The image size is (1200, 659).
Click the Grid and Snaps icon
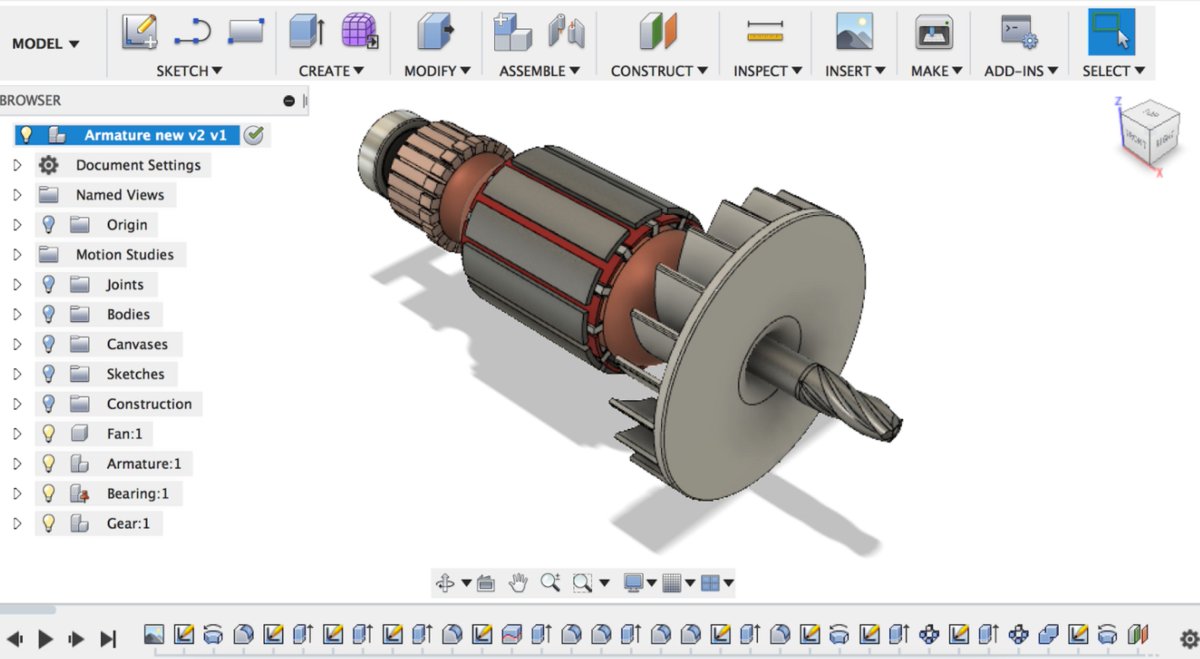[672, 582]
